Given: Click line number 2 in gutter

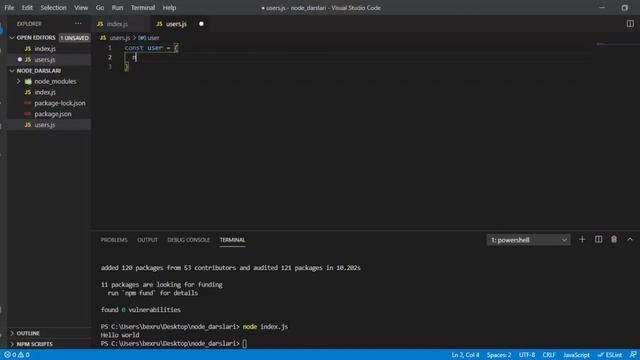Looking at the screenshot, I should [x=110, y=57].
